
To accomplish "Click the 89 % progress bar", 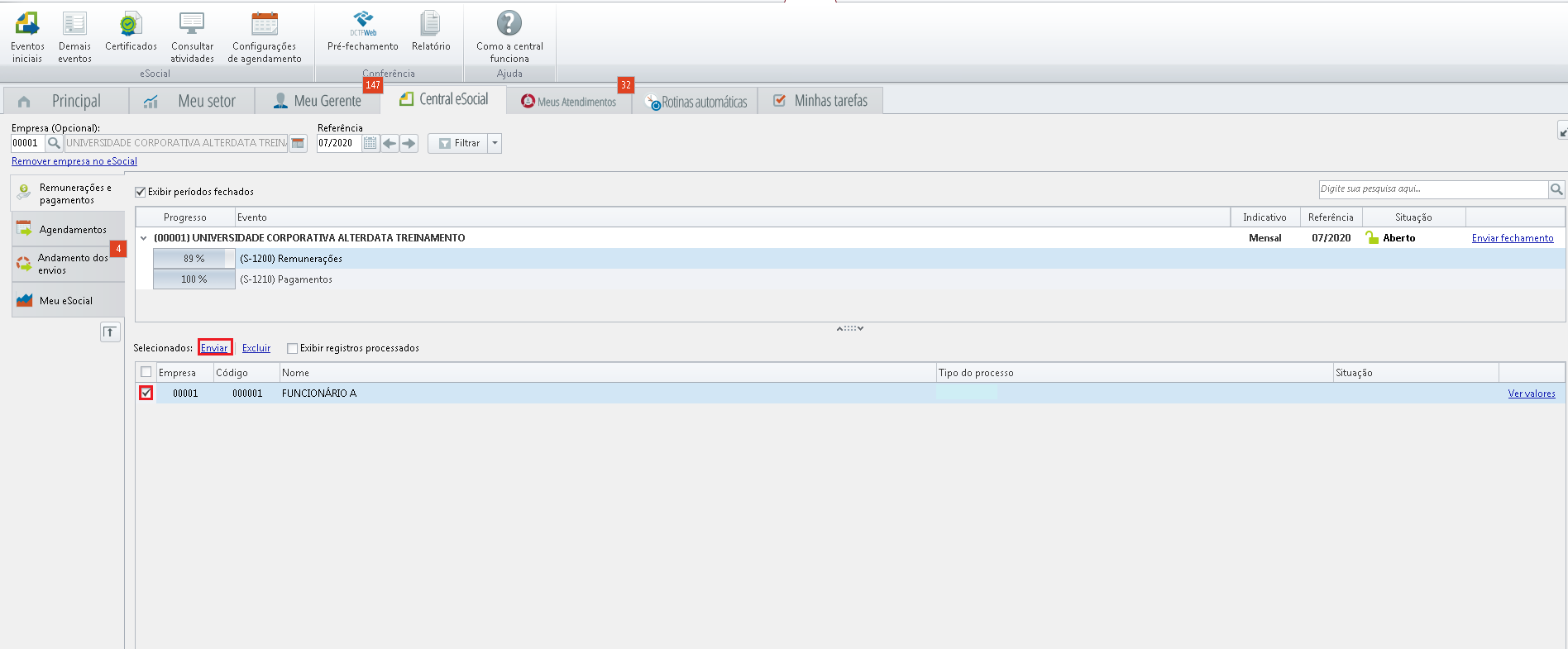I will pos(194,259).
